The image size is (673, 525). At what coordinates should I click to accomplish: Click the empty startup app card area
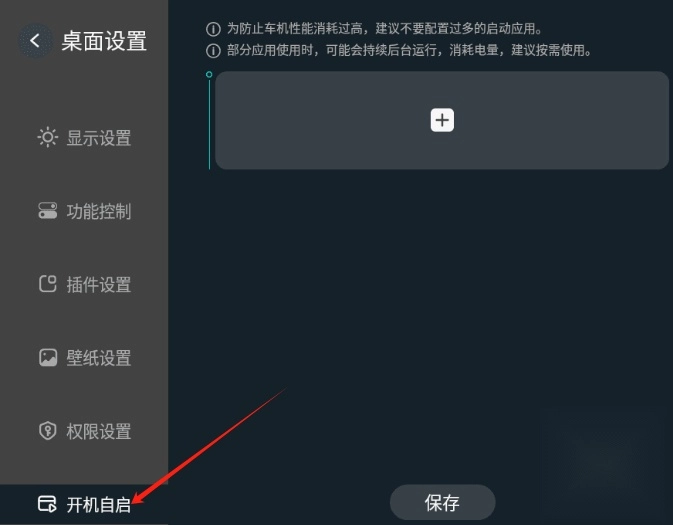(442, 120)
